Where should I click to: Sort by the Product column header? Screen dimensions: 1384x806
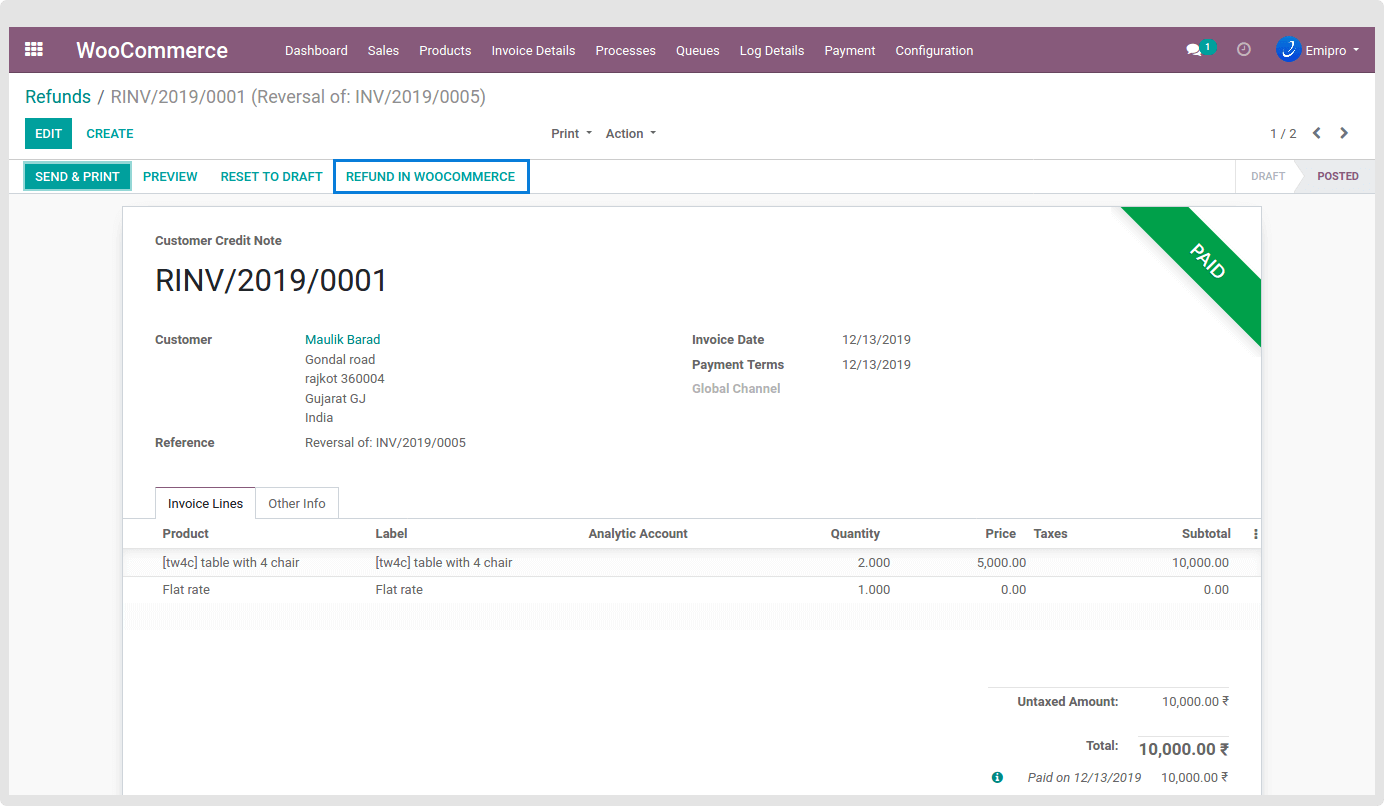click(186, 534)
